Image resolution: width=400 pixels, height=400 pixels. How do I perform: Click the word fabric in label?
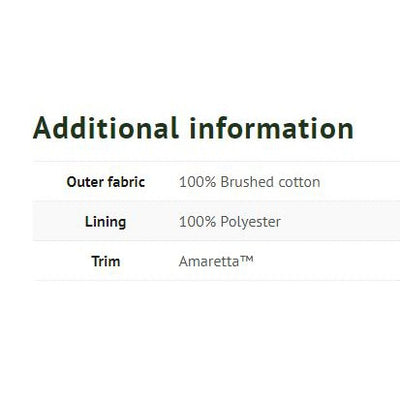point(126,182)
